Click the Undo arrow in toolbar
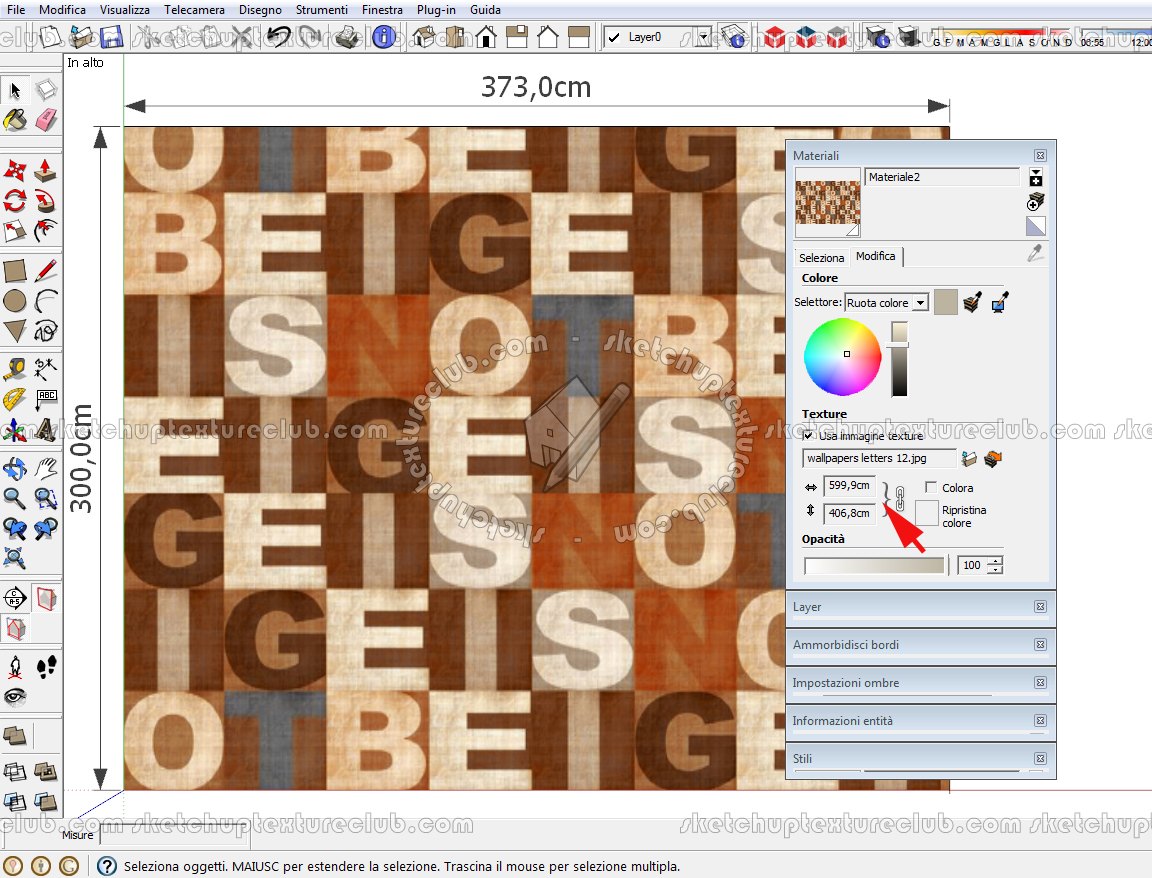The image size is (1152, 878). pos(278,38)
